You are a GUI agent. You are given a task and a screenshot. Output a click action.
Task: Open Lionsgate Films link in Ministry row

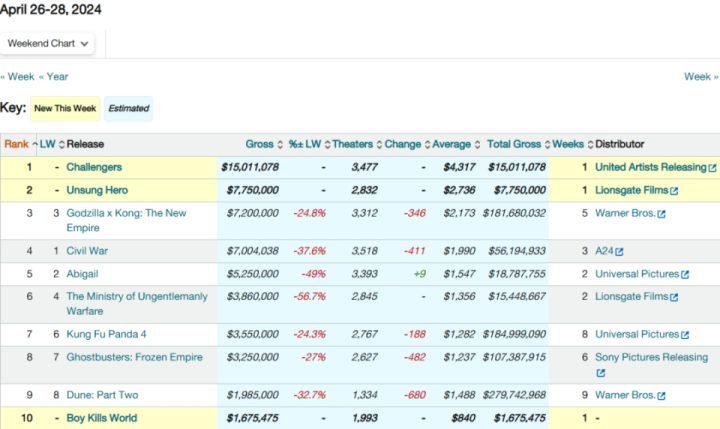[631, 297]
